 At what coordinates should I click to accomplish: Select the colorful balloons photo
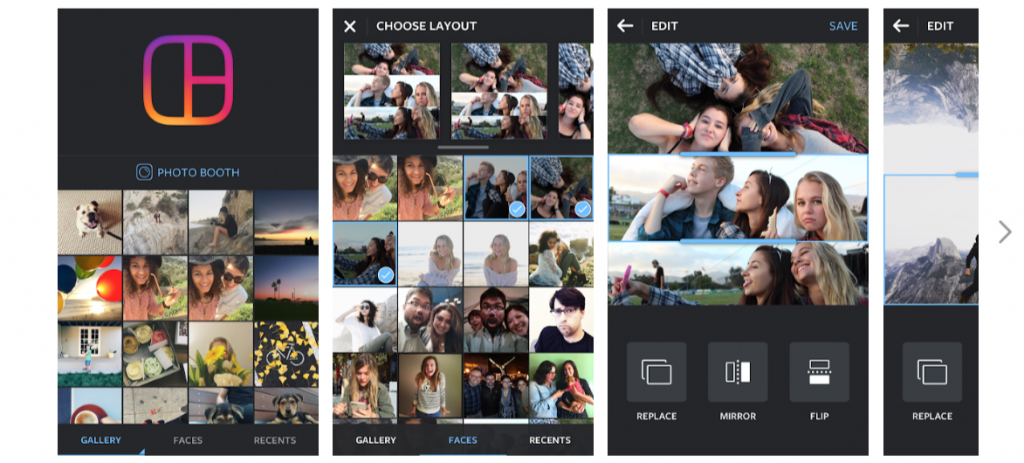pyautogui.click(x=90, y=288)
